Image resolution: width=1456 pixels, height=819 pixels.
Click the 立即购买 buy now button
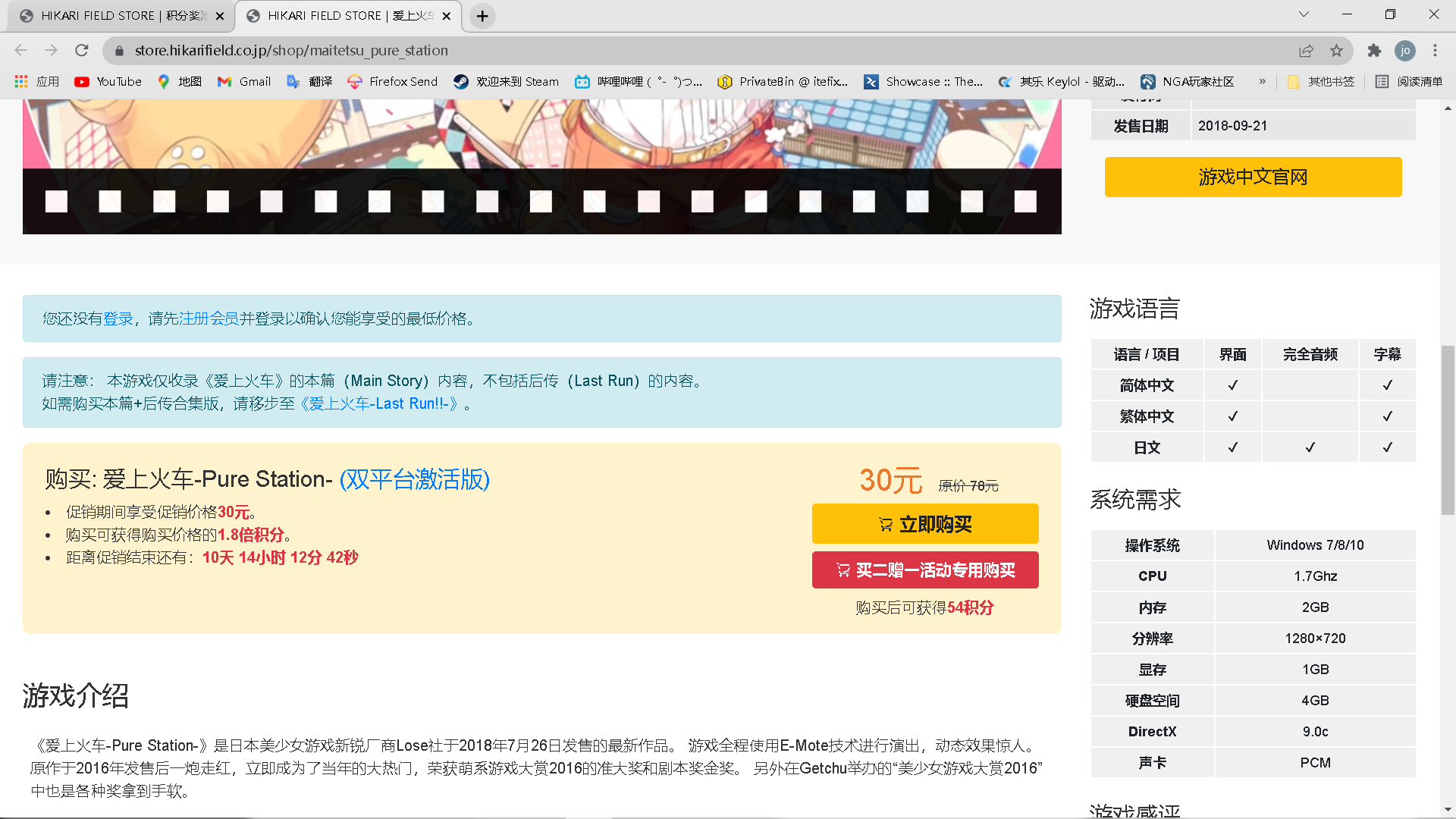[x=925, y=524]
